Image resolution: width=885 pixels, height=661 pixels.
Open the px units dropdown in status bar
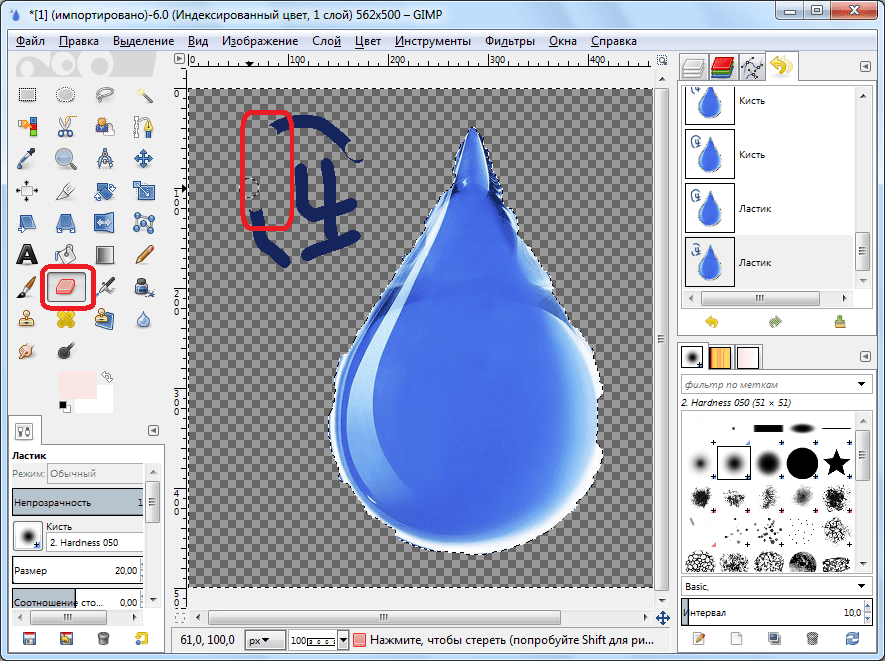[265, 639]
